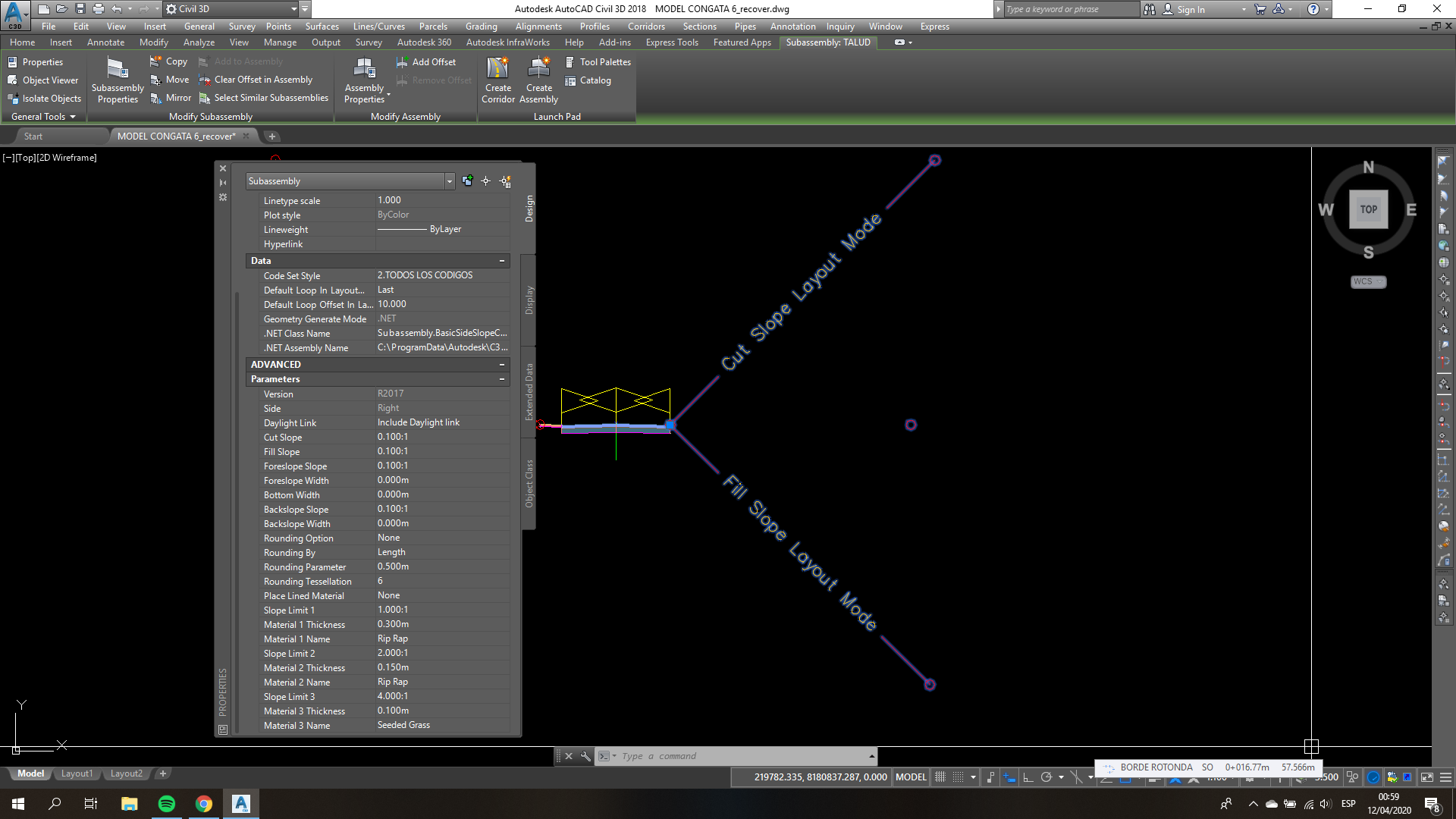Open Windows Start menu

point(18,804)
